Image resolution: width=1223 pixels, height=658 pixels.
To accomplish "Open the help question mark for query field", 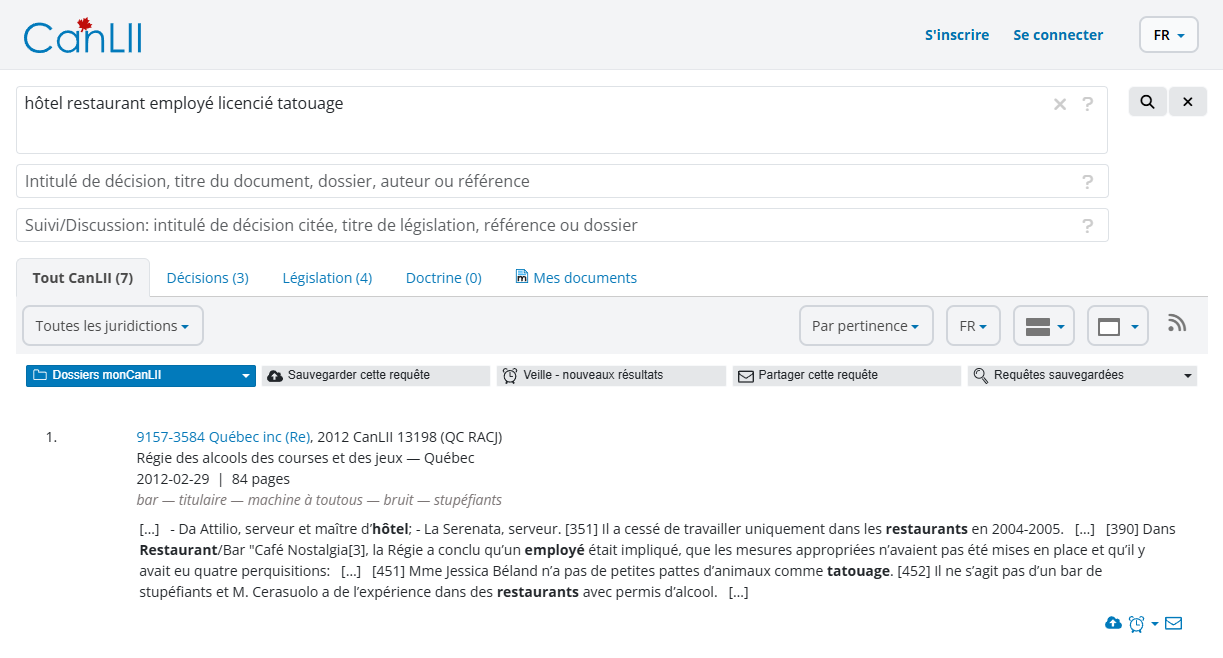I will [1088, 104].
